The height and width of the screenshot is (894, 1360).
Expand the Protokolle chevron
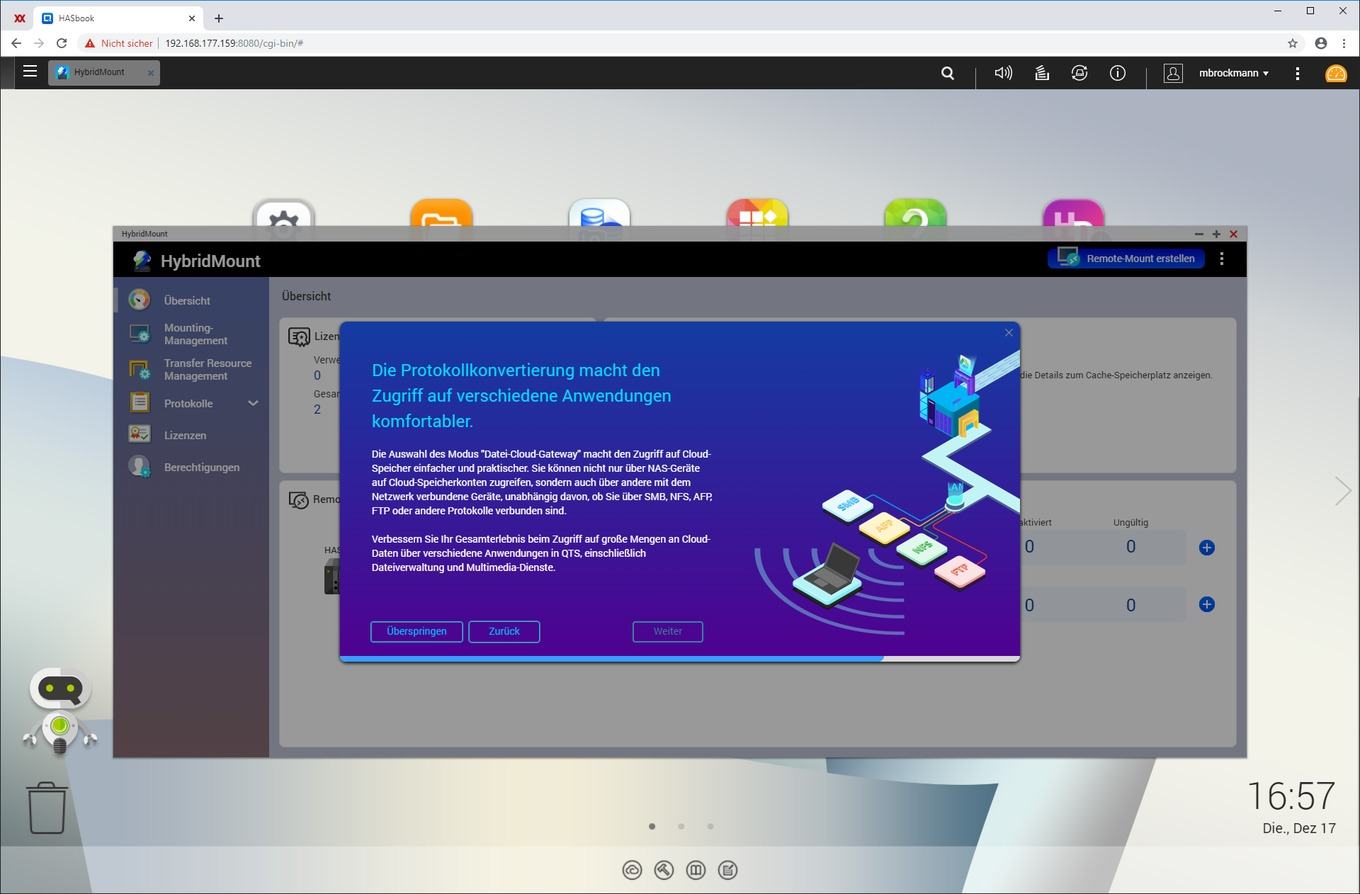(x=253, y=403)
